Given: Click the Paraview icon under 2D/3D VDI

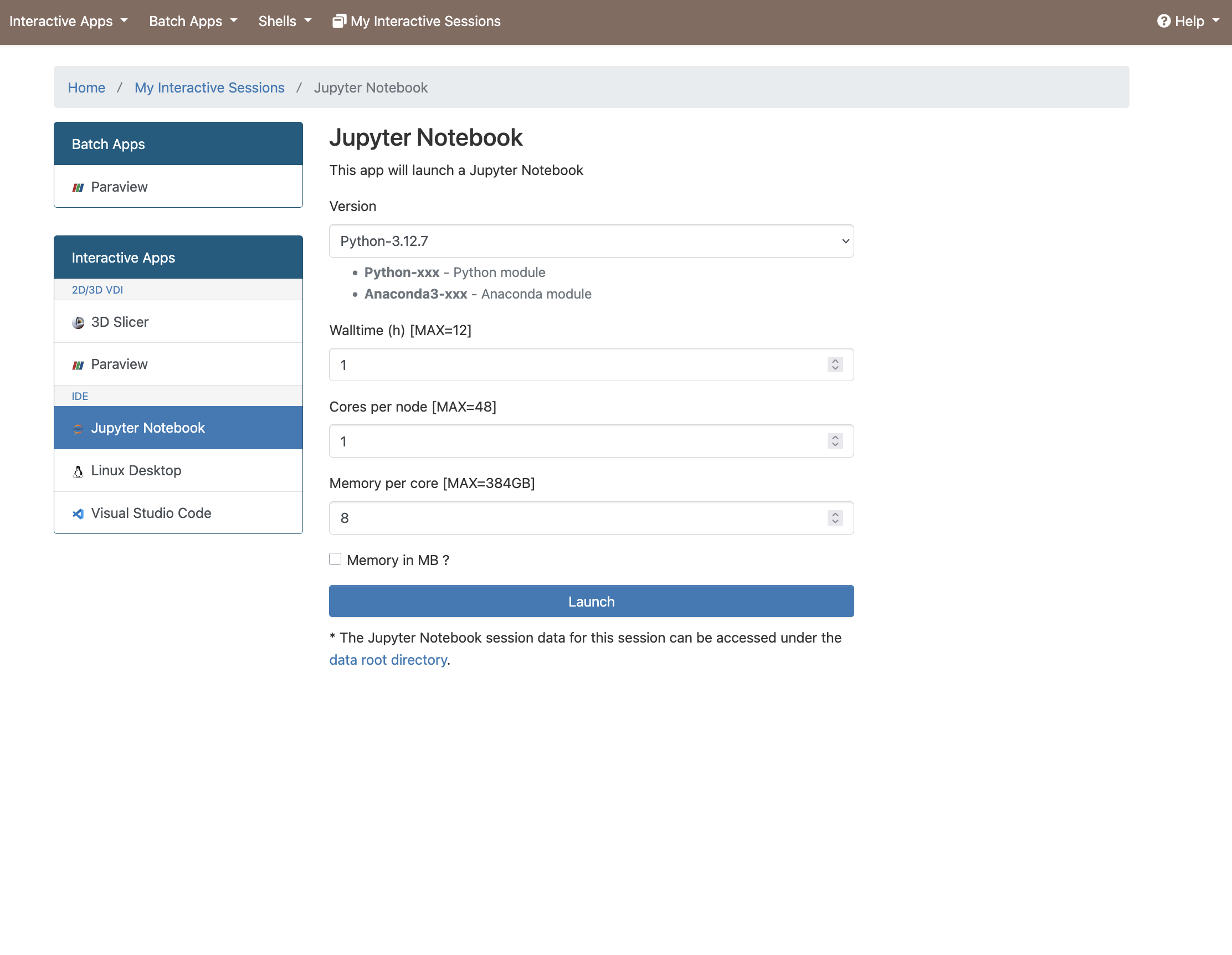Looking at the screenshot, I should click(78, 365).
